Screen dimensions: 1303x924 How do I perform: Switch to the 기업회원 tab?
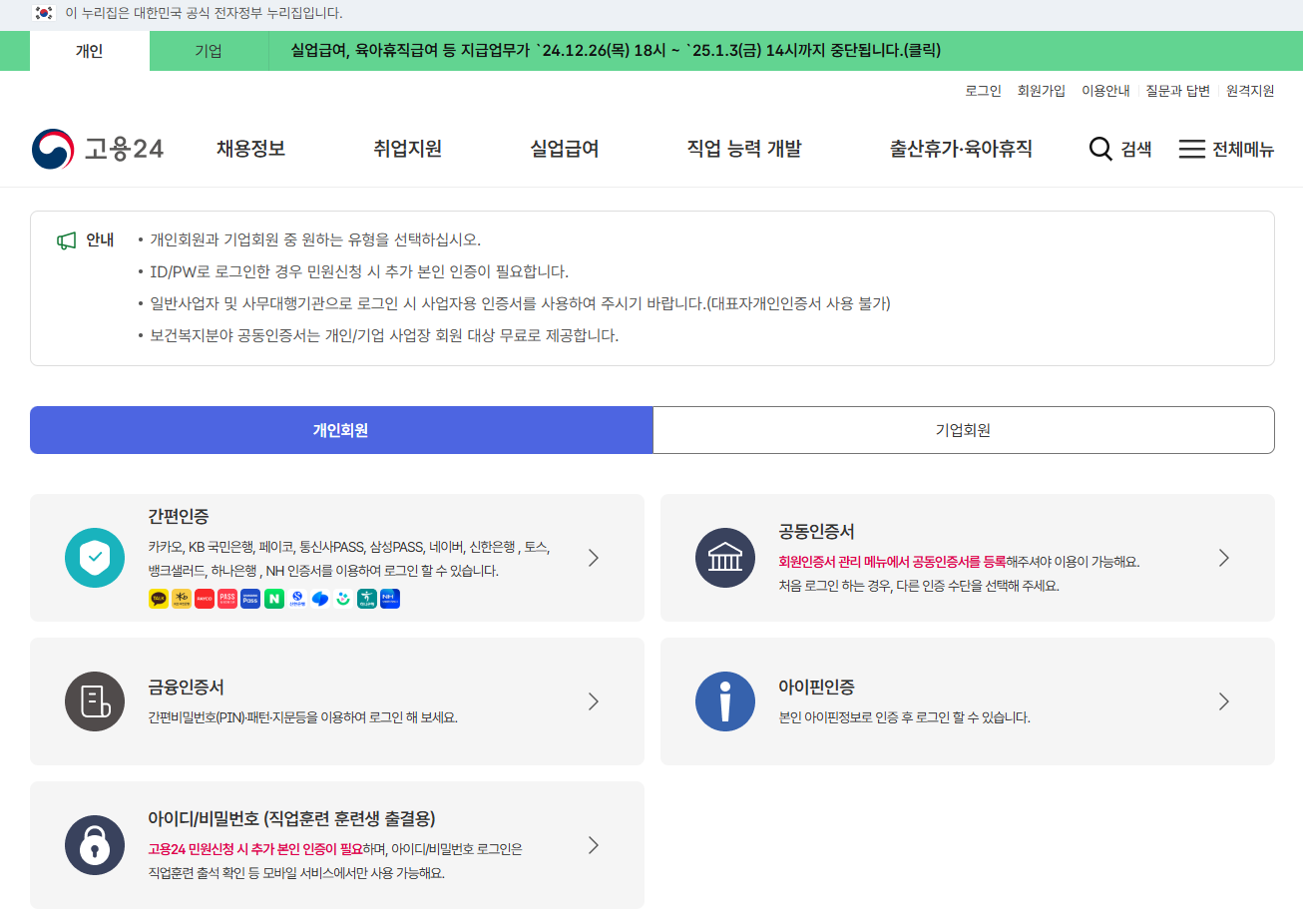pos(963,430)
